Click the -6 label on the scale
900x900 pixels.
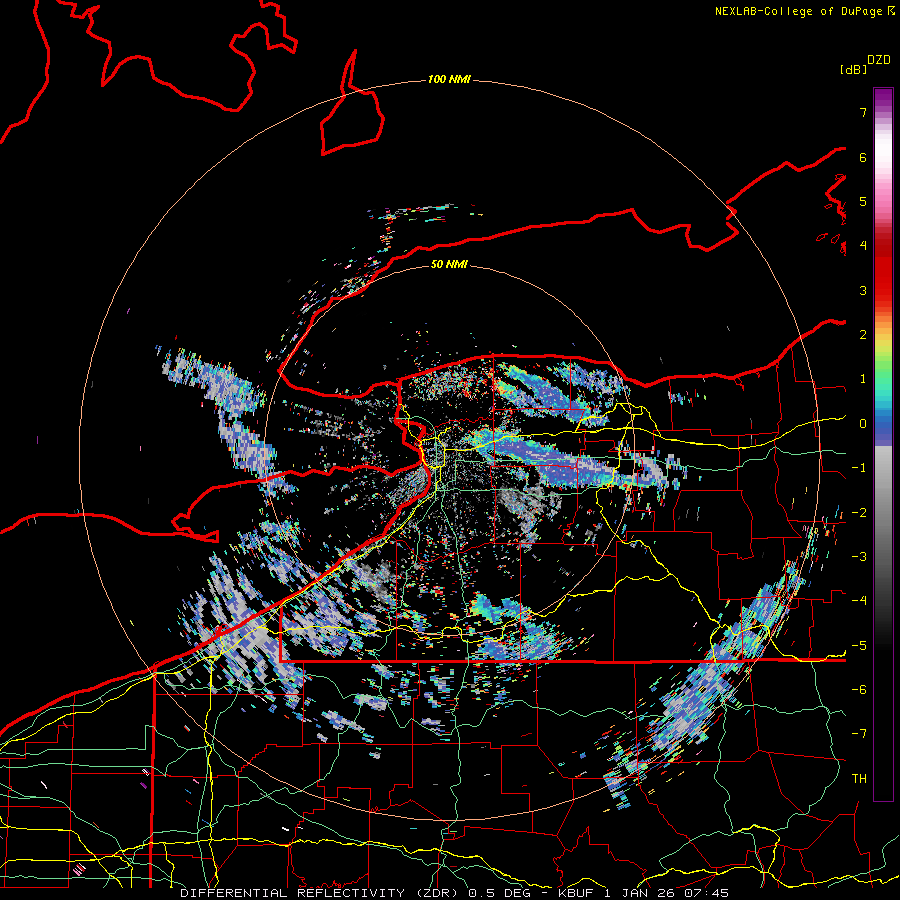[x=859, y=689]
